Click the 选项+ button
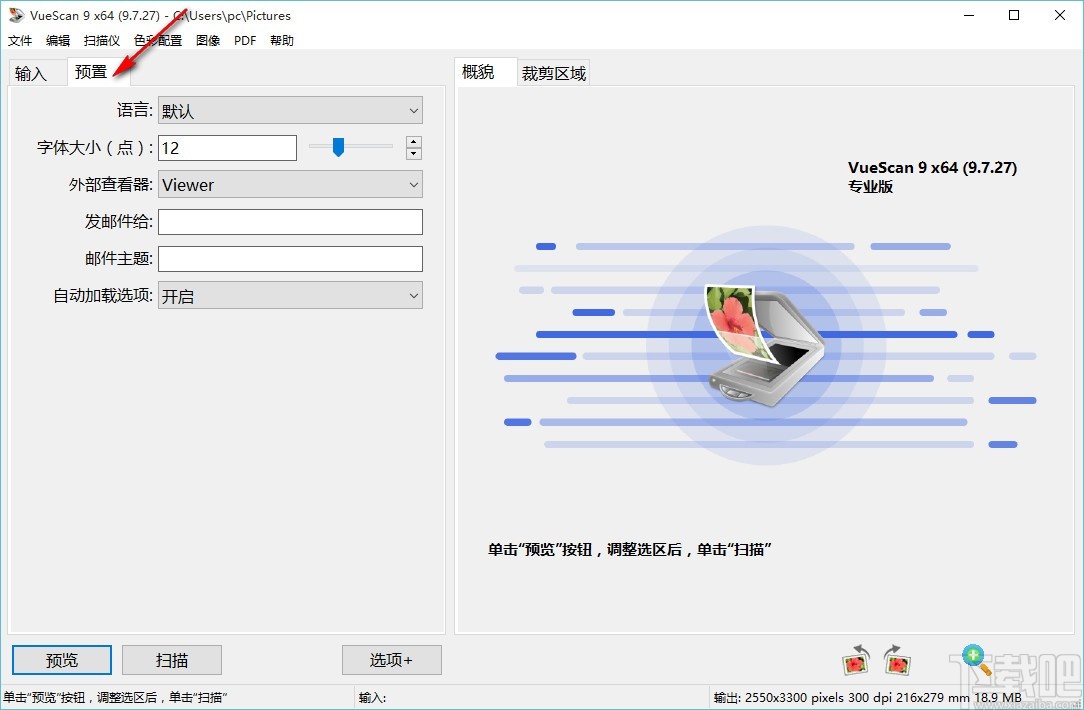 [x=391, y=660]
